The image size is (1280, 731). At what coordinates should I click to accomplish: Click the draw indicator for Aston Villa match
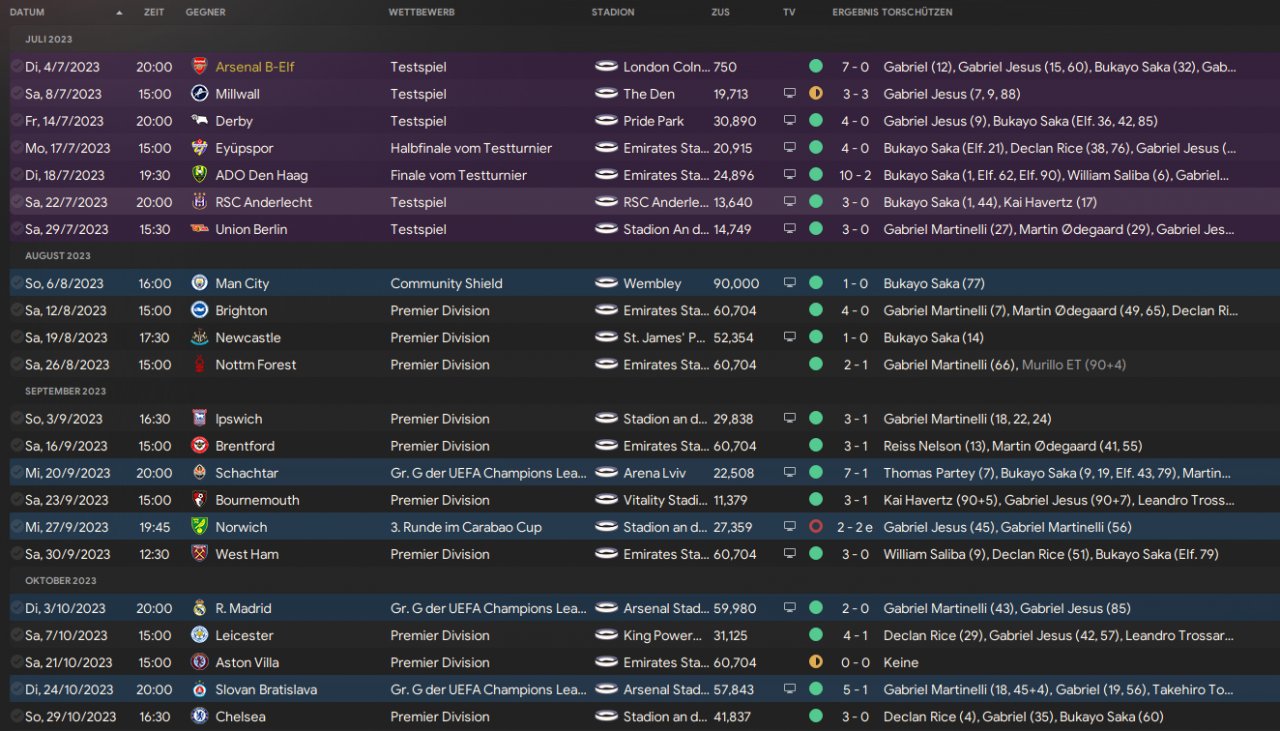[816, 661]
